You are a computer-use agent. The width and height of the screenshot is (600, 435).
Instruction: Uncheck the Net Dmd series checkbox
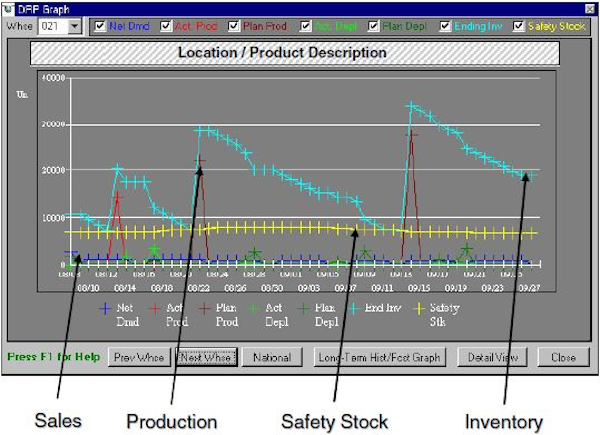point(100,25)
